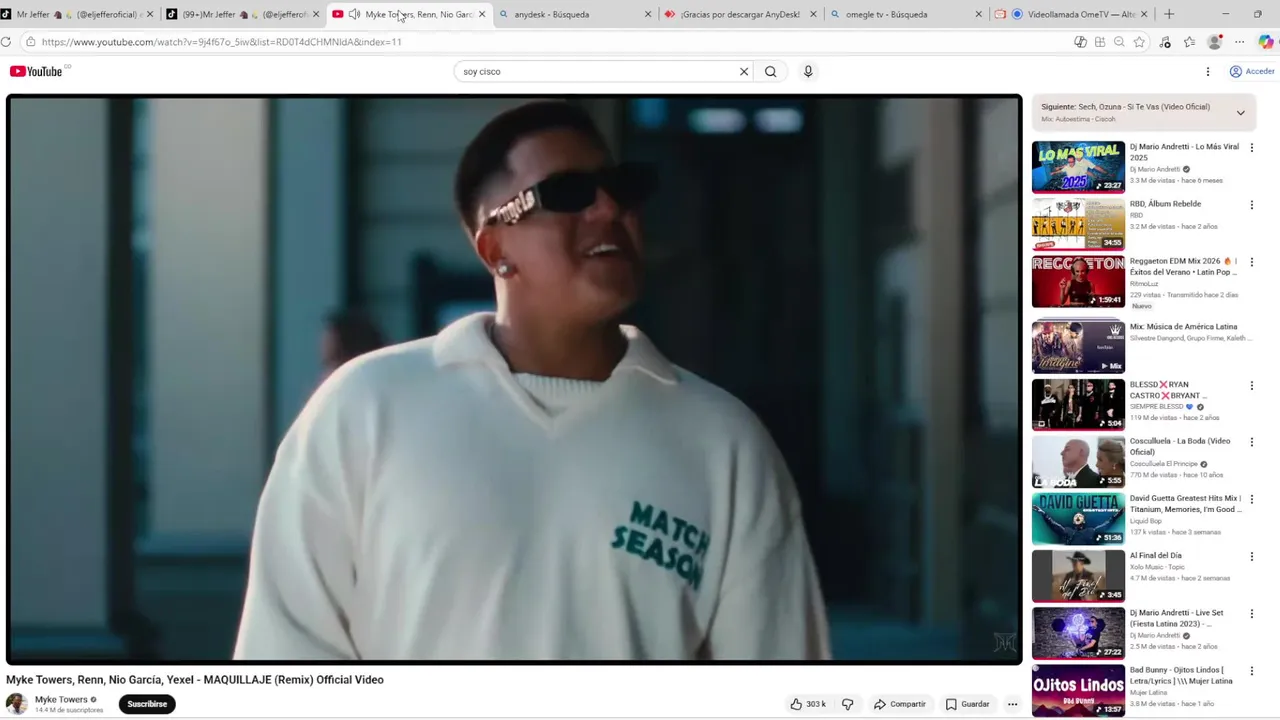Click video title MAQUILLAJE (Remix) Official Video
Viewport: 1280px width, 720px height.
(195, 680)
